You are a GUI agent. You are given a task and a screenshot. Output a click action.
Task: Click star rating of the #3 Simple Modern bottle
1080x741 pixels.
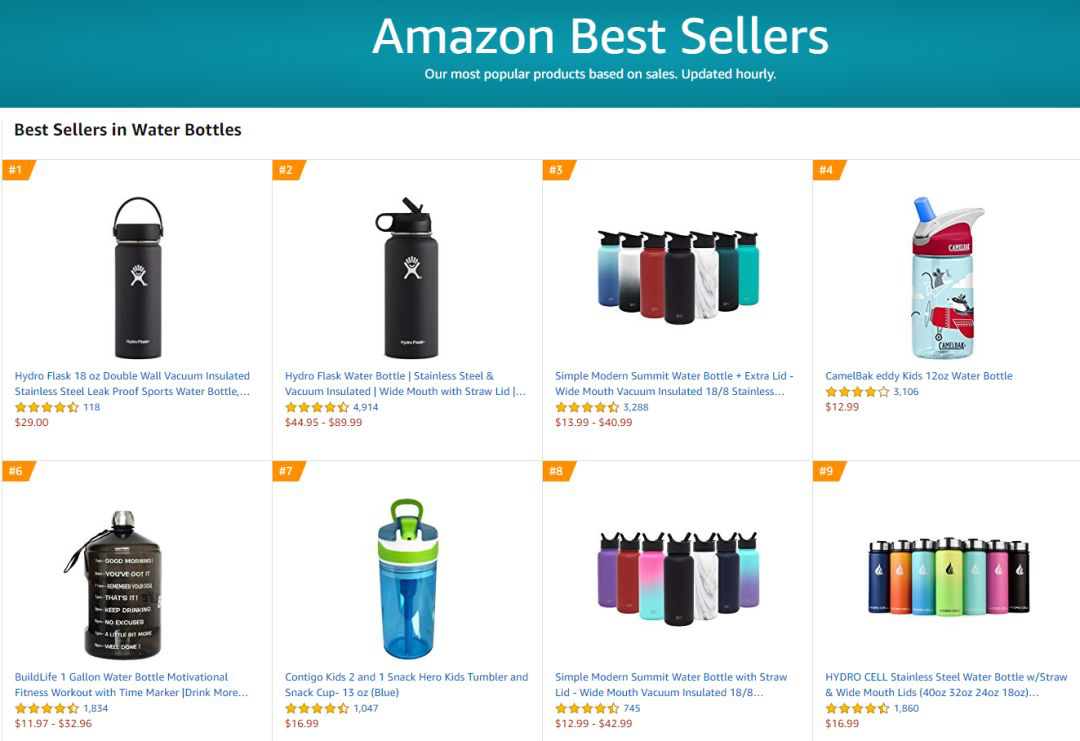[586, 407]
